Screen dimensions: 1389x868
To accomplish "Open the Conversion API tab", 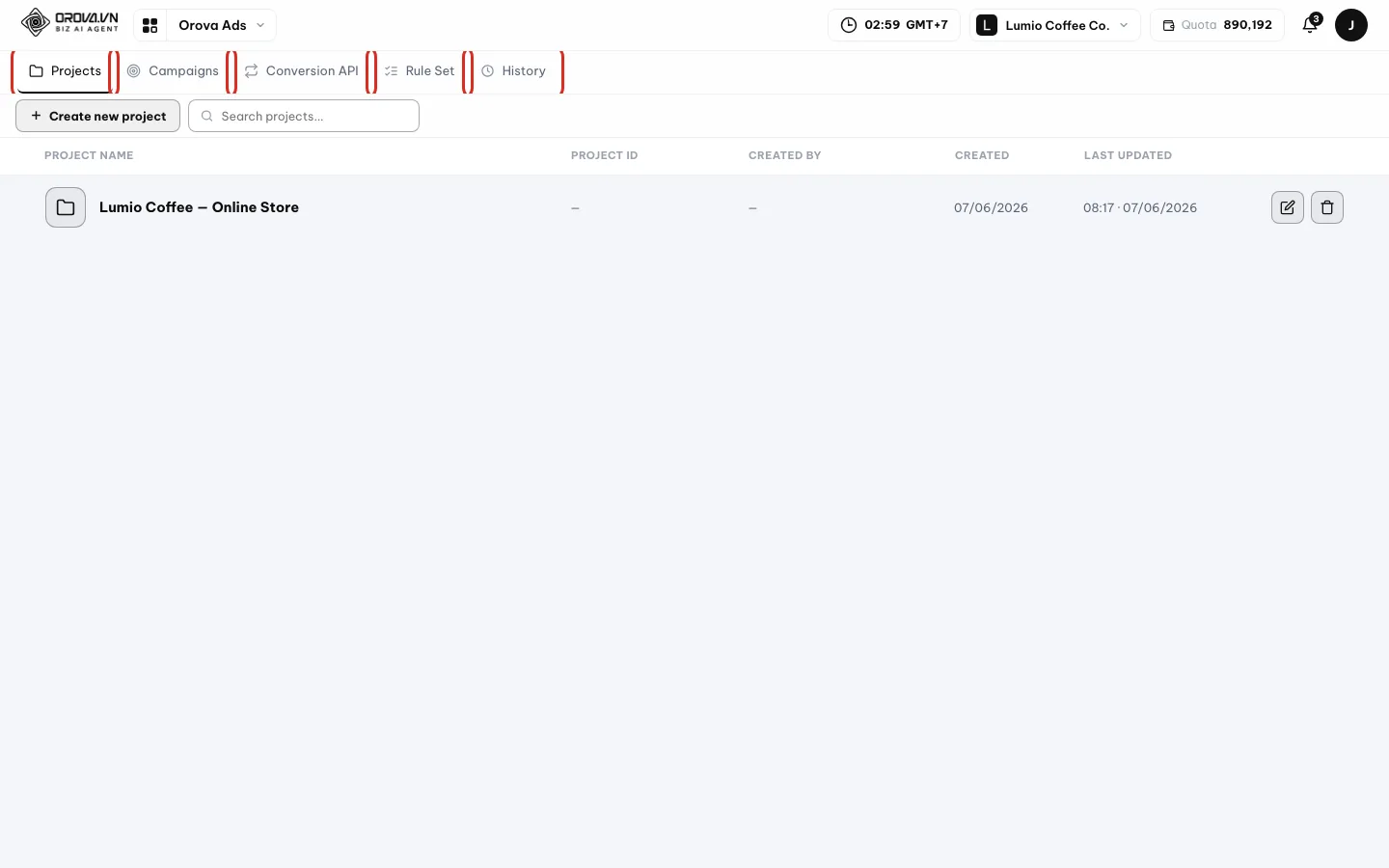I will 301,71.
